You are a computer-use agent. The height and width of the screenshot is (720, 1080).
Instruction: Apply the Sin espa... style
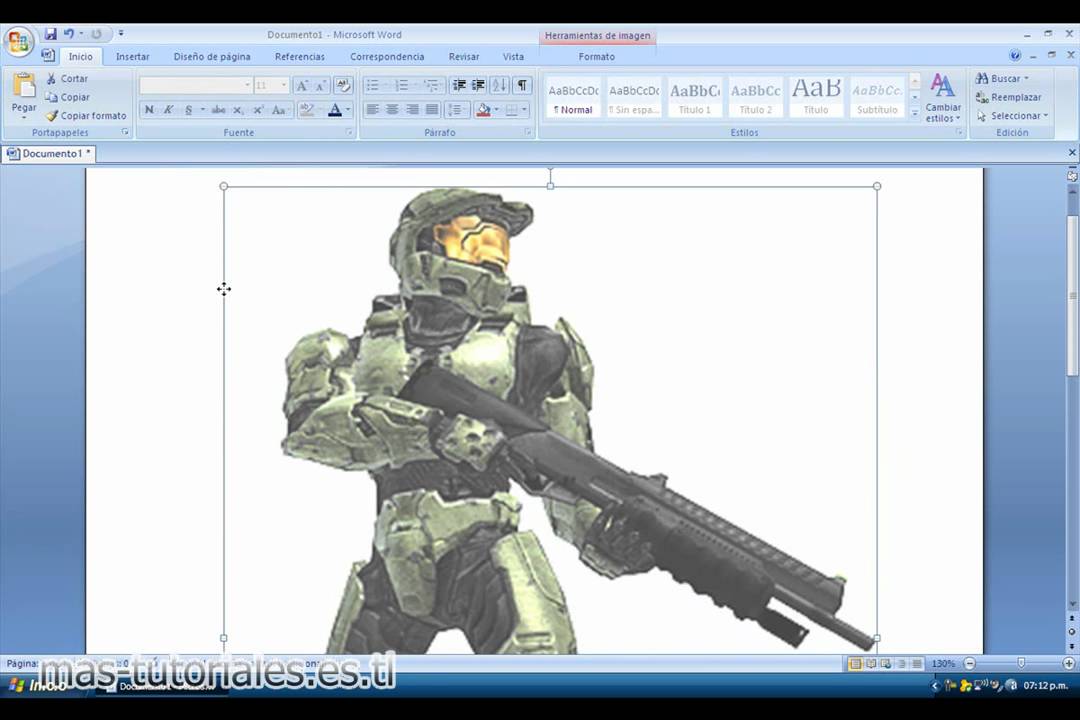tap(634, 97)
